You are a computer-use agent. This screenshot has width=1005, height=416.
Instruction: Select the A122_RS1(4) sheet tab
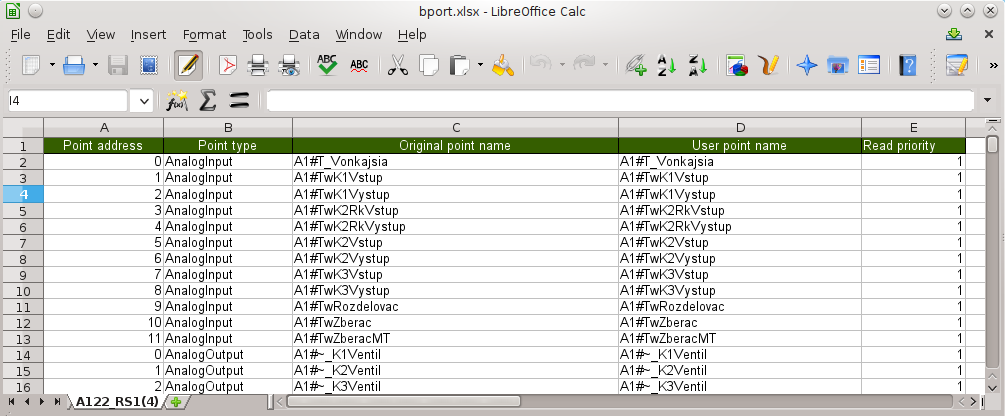[x=115, y=402]
